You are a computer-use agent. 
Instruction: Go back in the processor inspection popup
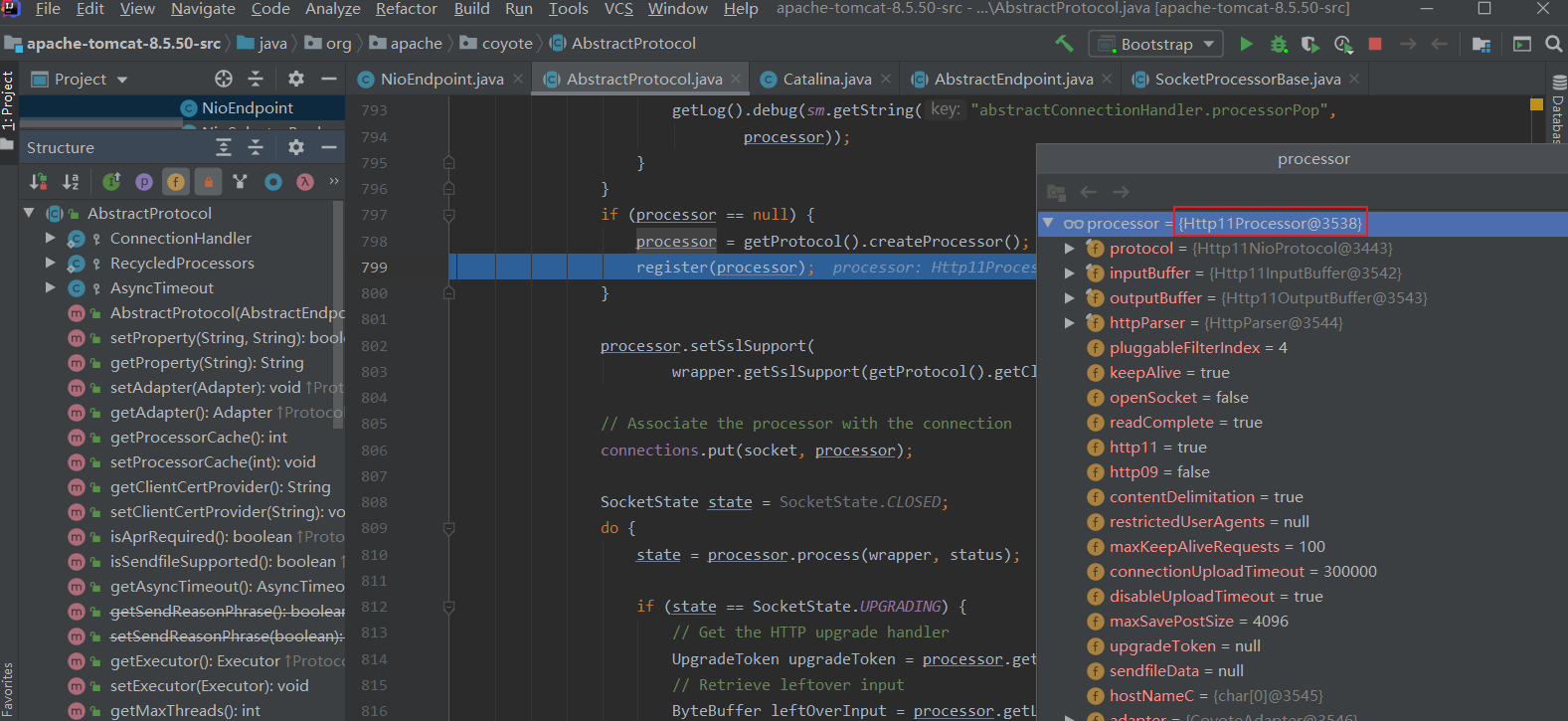point(1089,192)
